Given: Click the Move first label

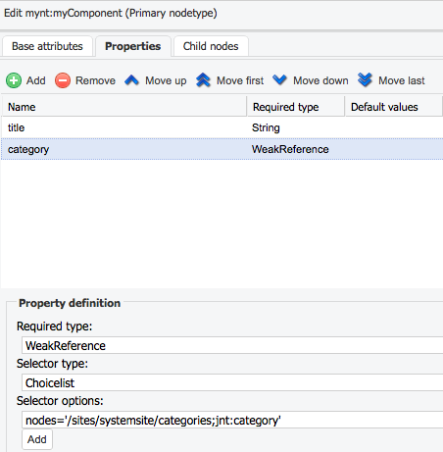Looking at the screenshot, I should coord(240,80).
